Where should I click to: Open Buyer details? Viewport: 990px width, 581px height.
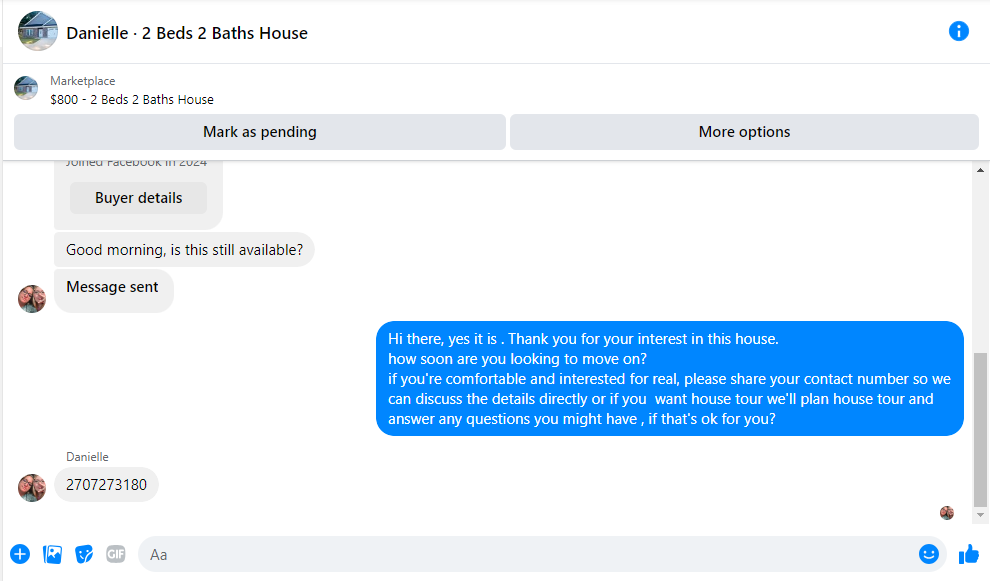pos(138,198)
